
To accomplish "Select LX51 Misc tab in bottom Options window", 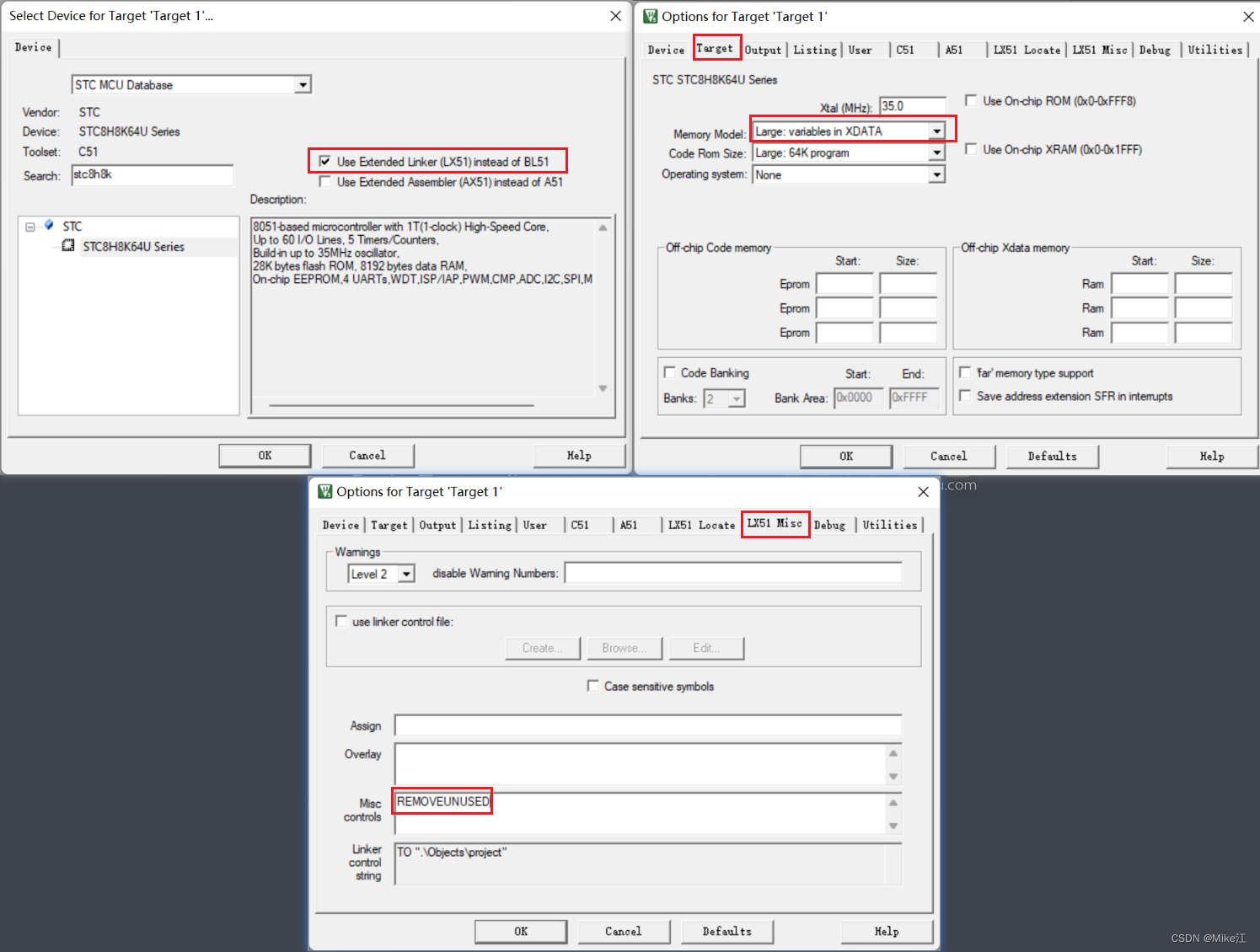I will pyautogui.click(x=775, y=523).
